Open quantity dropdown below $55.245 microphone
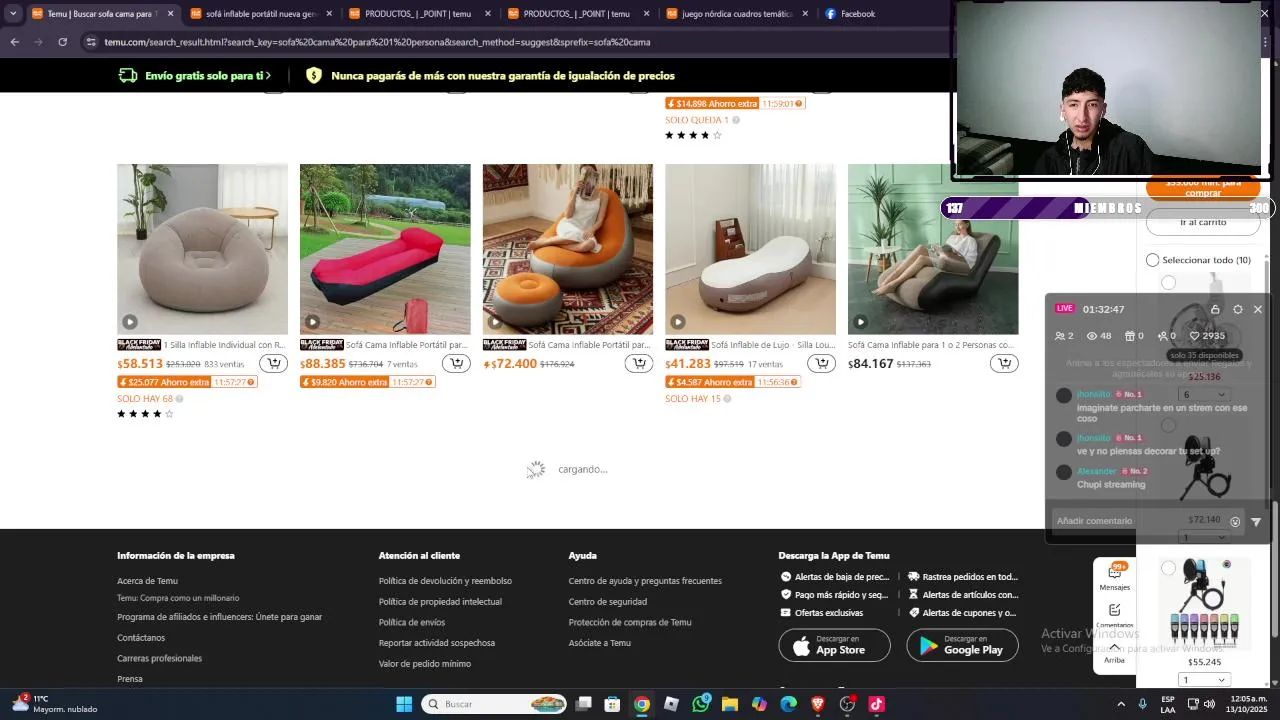This screenshot has width=1280, height=720. [x=1203, y=680]
